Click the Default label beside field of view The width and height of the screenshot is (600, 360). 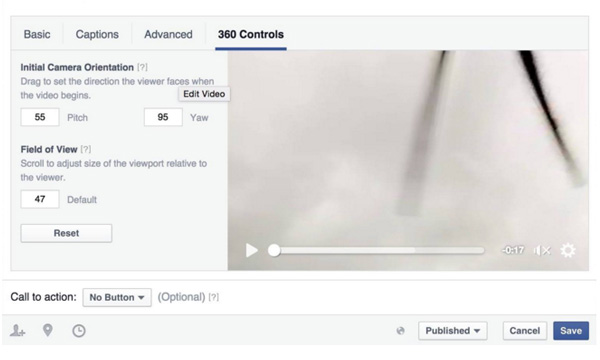pos(82,200)
